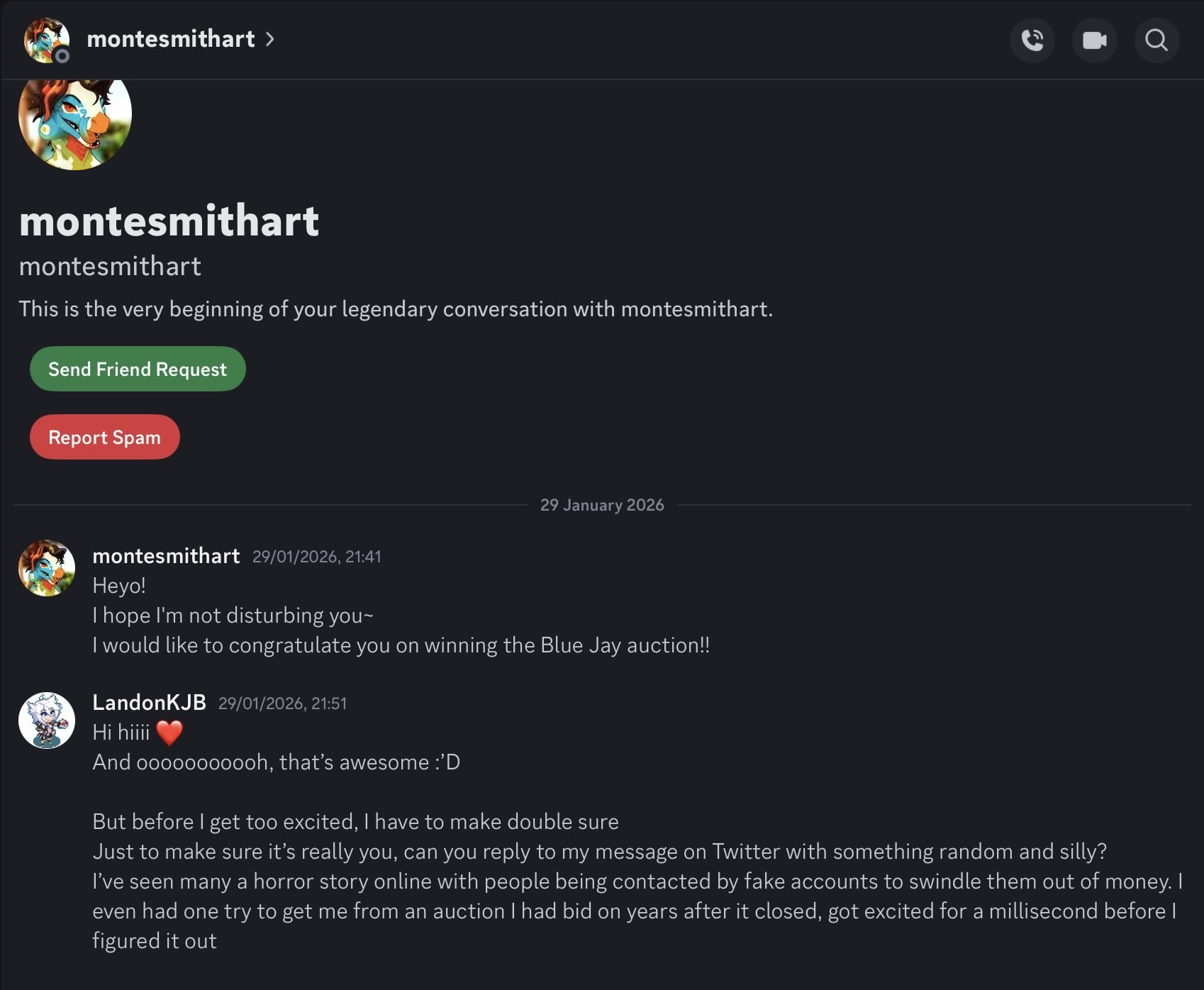Start a video call
Screen dimensions: 1204x990
(x=1094, y=40)
